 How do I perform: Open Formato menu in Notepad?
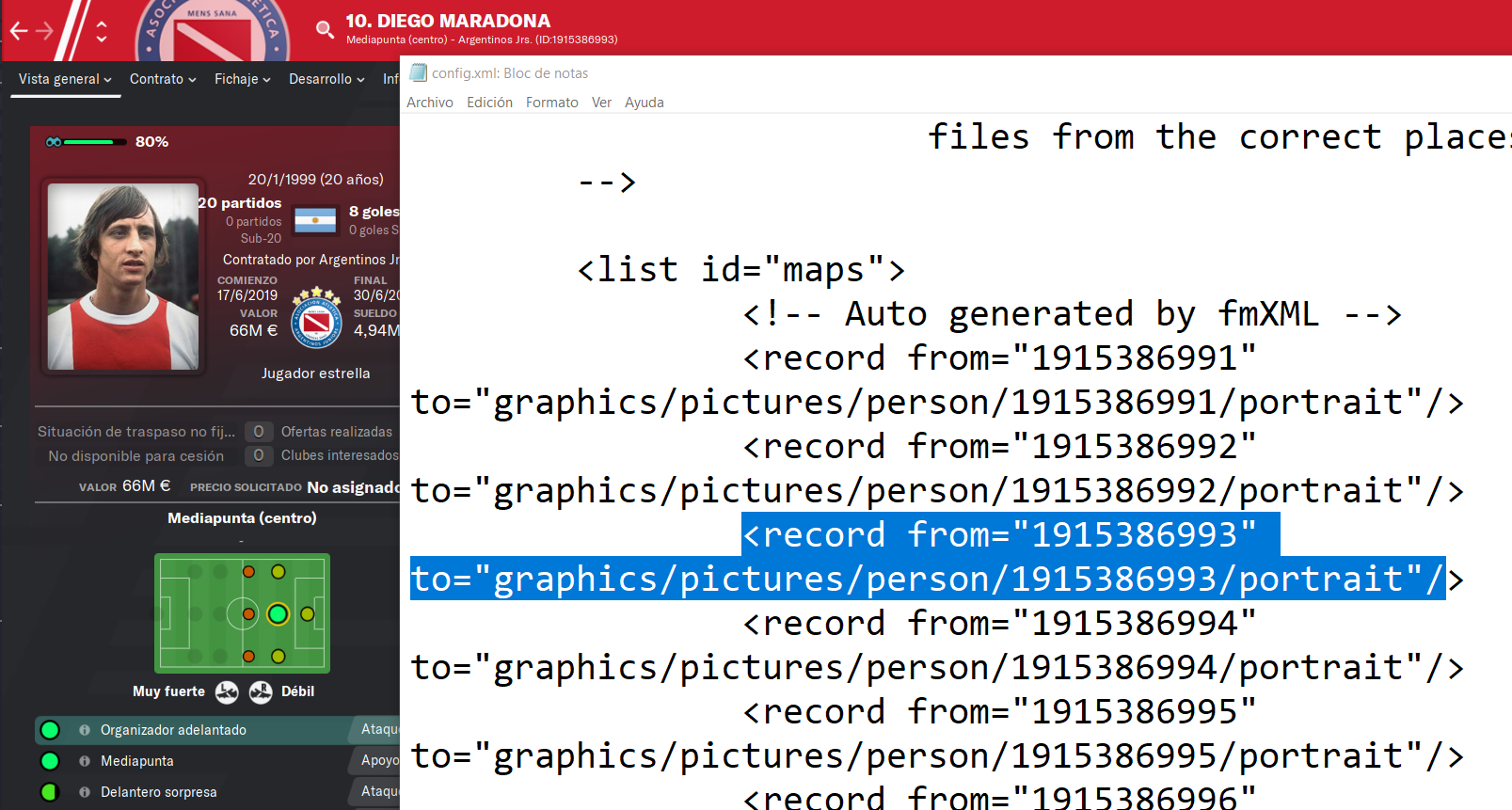(x=552, y=103)
